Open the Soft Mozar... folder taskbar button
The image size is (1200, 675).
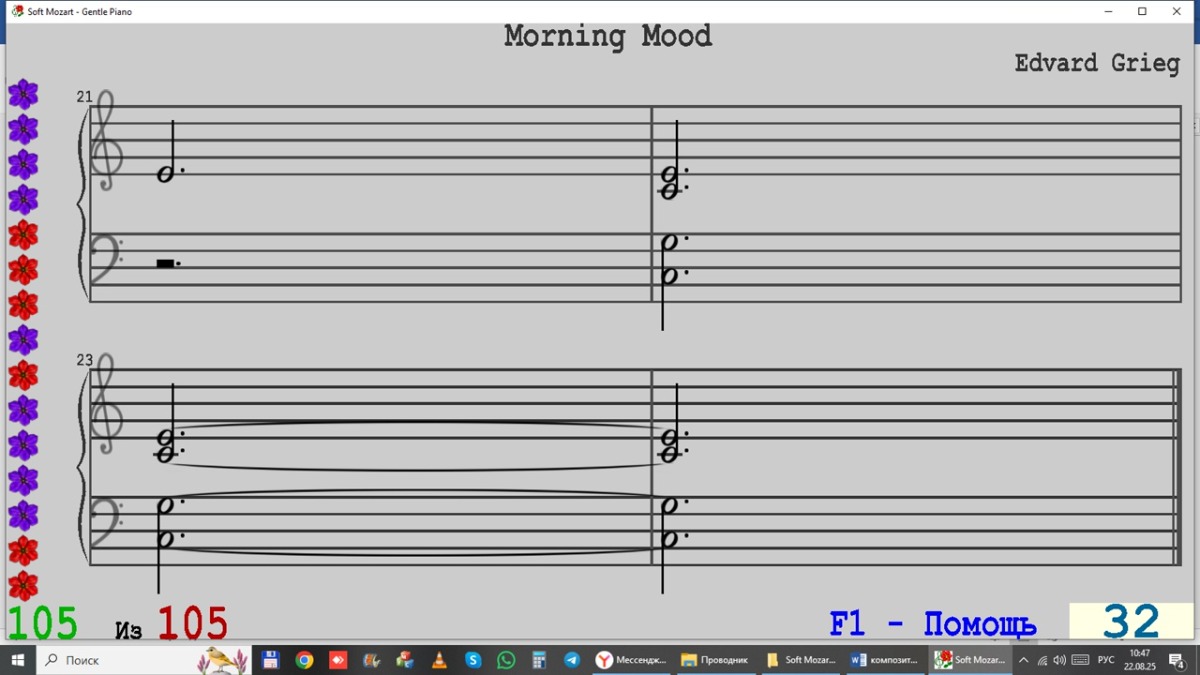[x=801, y=660]
